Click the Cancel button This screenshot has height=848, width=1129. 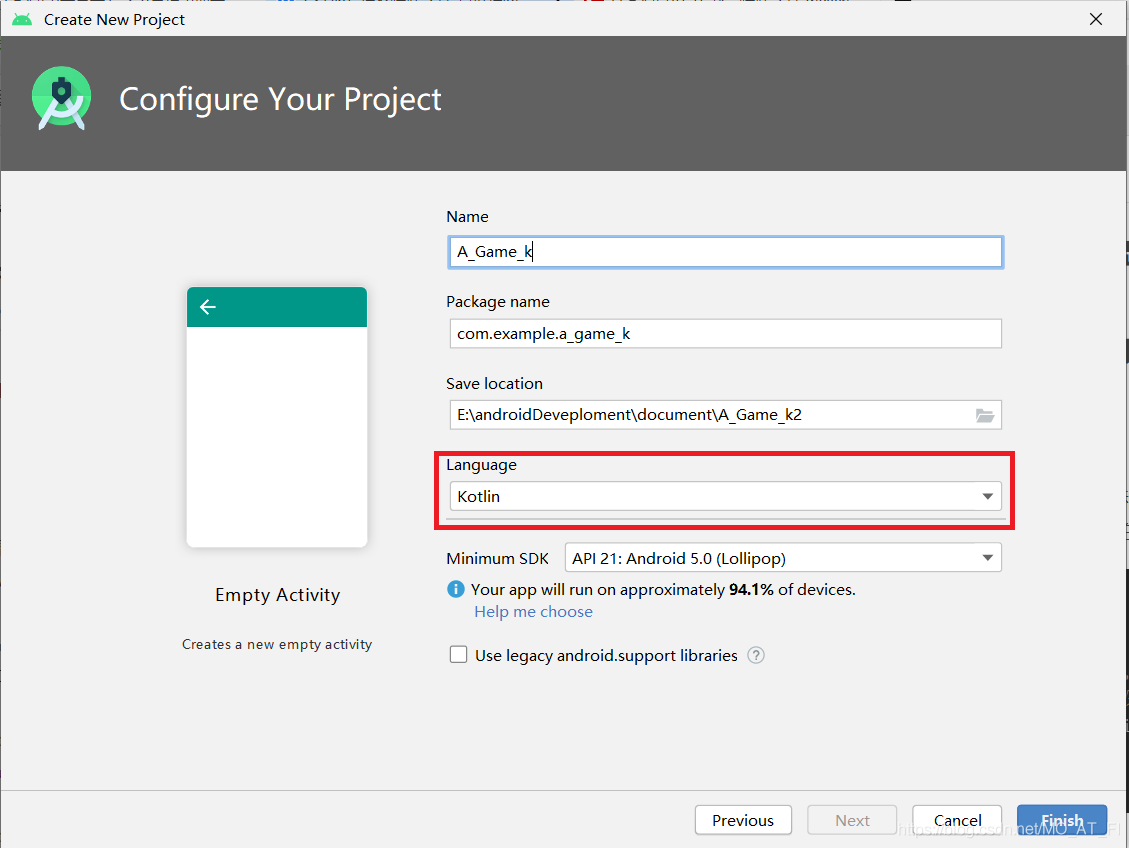(x=957, y=820)
